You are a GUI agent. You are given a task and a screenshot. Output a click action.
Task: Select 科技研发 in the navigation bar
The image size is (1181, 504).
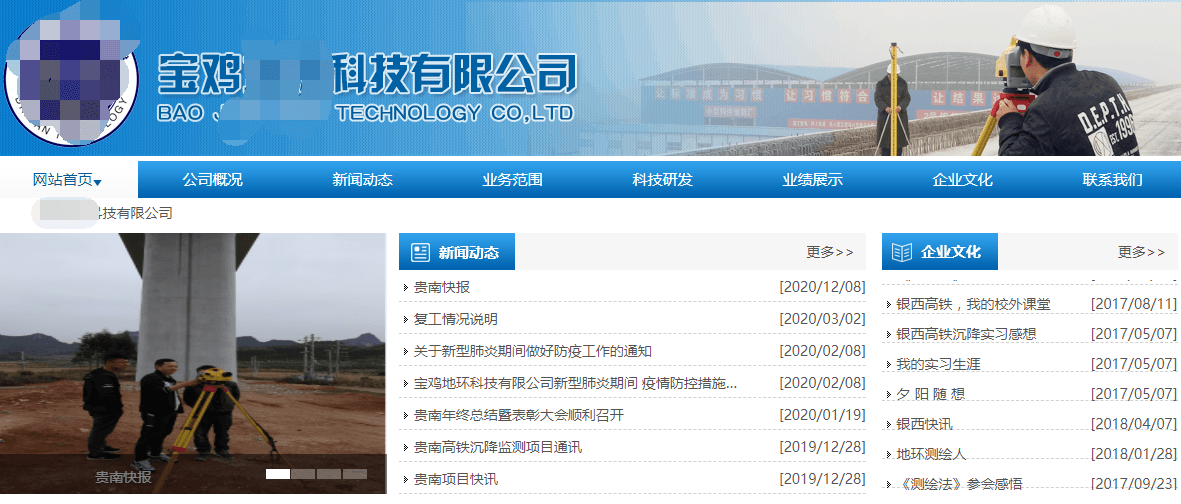point(662,180)
